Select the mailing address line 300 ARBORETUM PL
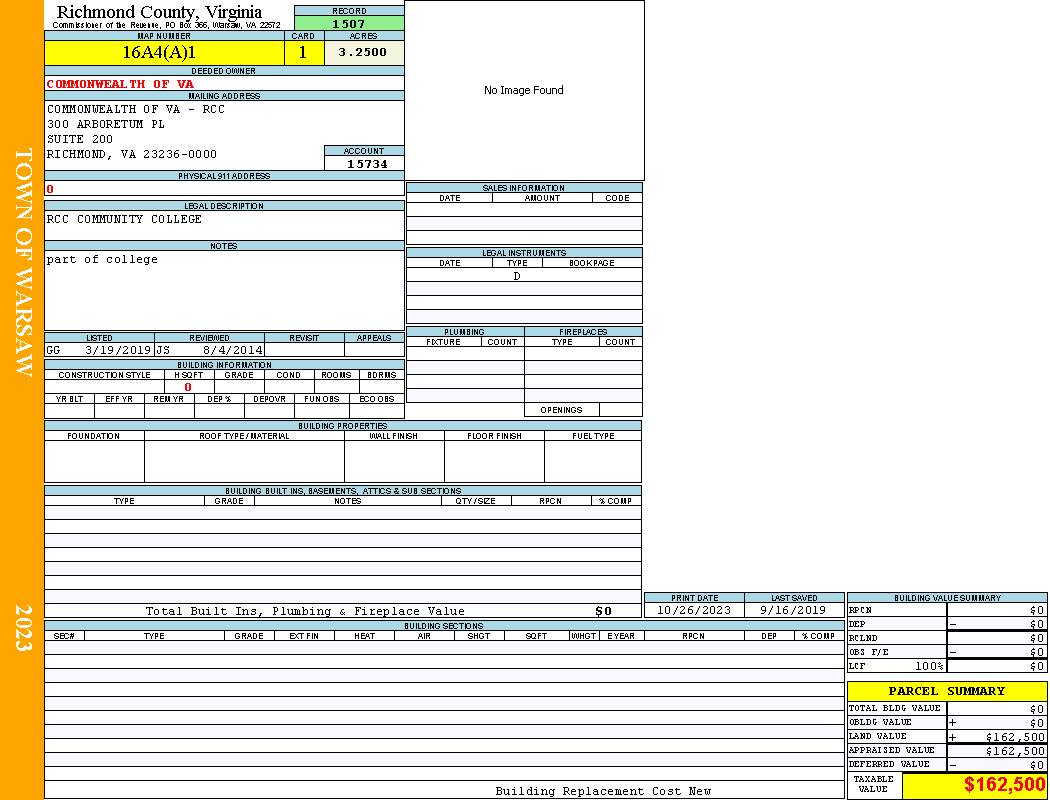 [106, 125]
